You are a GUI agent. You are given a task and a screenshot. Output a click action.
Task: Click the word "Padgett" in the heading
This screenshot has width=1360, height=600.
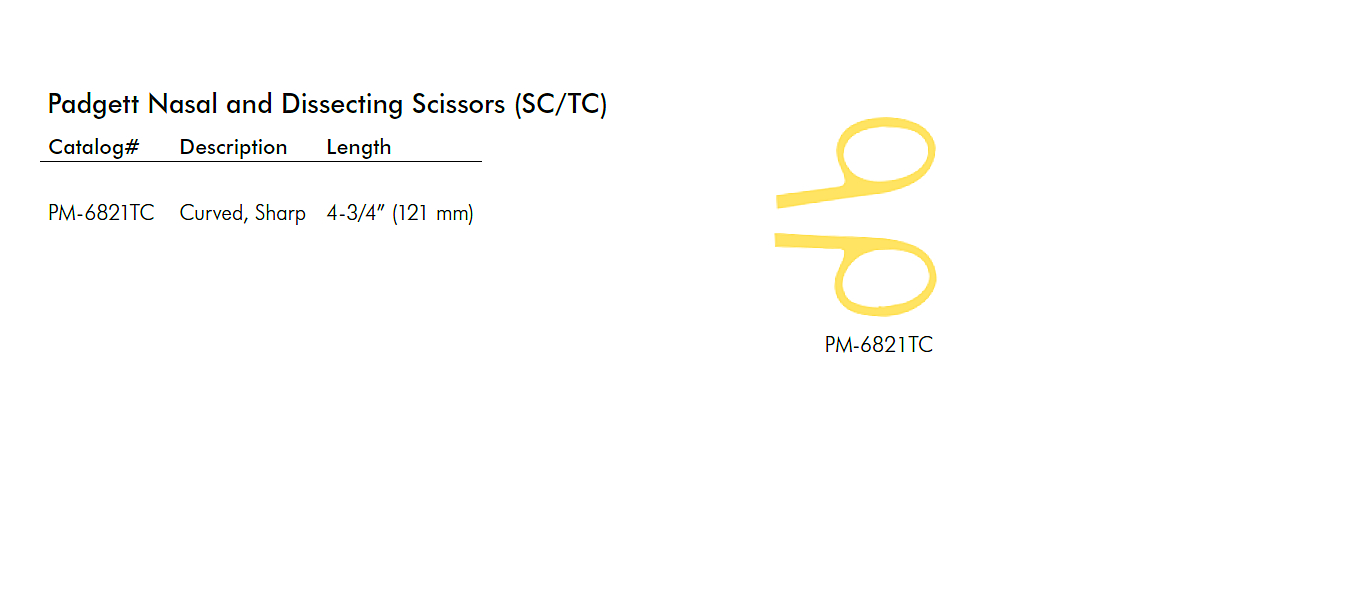pyautogui.click(x=94, y=105)
